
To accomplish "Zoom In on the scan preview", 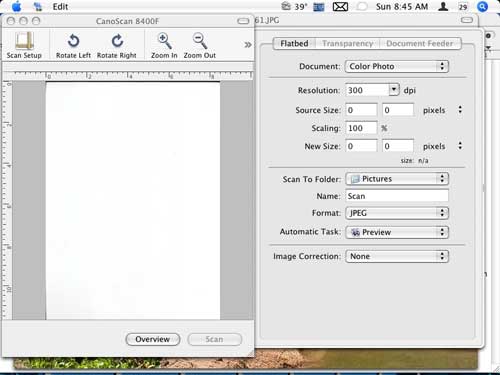I will (x=164, y=46).
